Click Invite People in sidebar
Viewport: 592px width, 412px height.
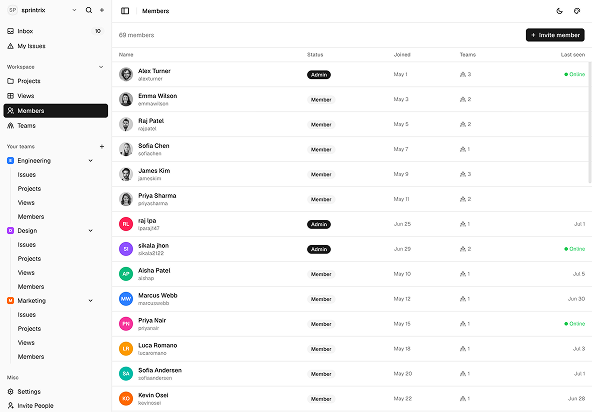pyautogui.click(x=56, y=406)
